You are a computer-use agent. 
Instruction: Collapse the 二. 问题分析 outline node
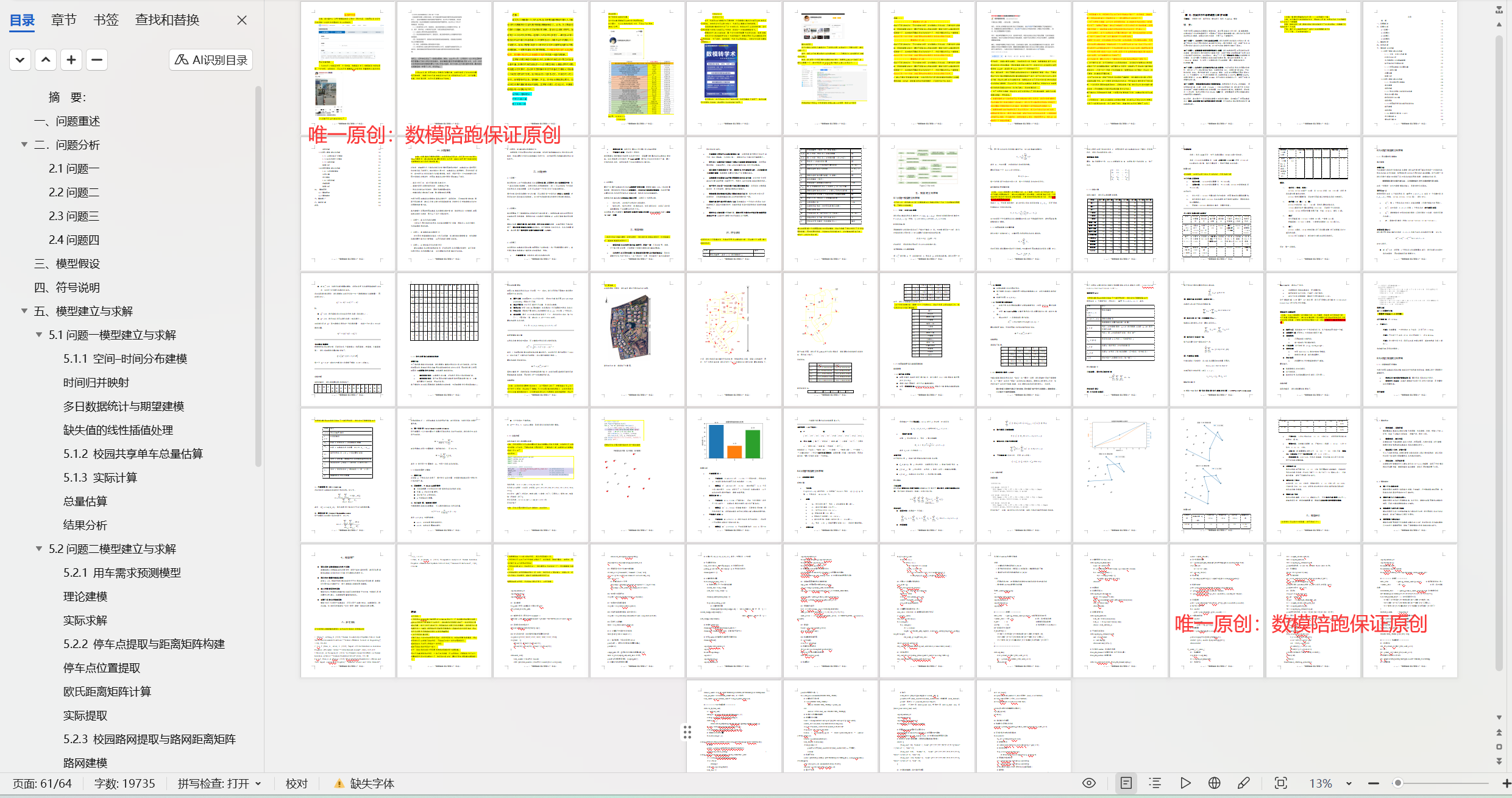coord(24,144)
